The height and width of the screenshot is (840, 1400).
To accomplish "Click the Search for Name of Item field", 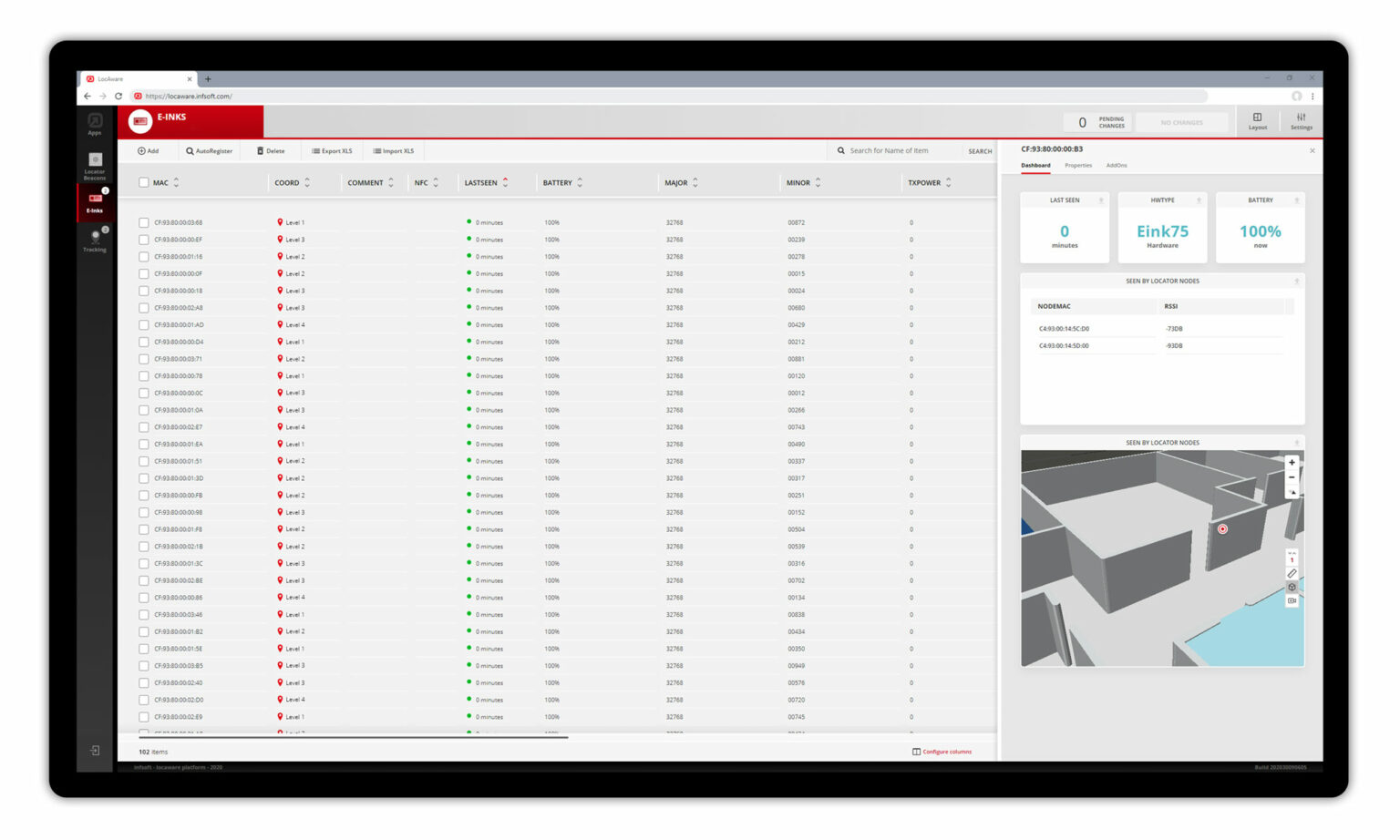I will click(898, 151).
